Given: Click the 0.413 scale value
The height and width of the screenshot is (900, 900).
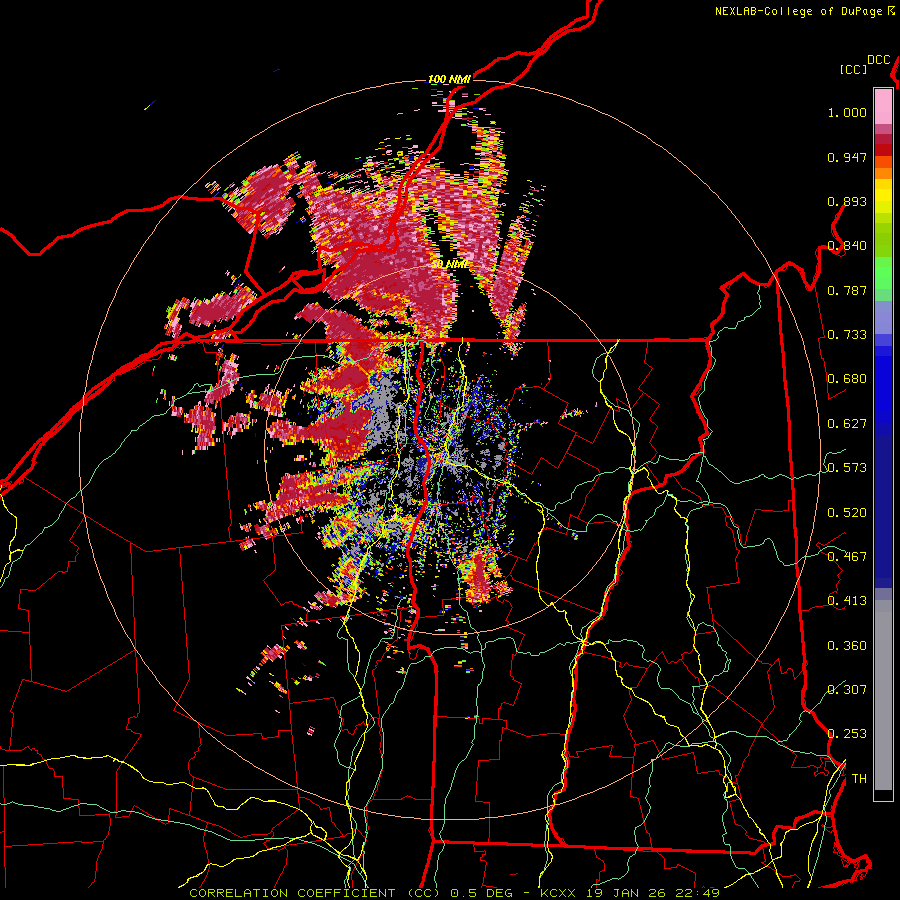Looking at the screenshot, I should coord(847,601).
